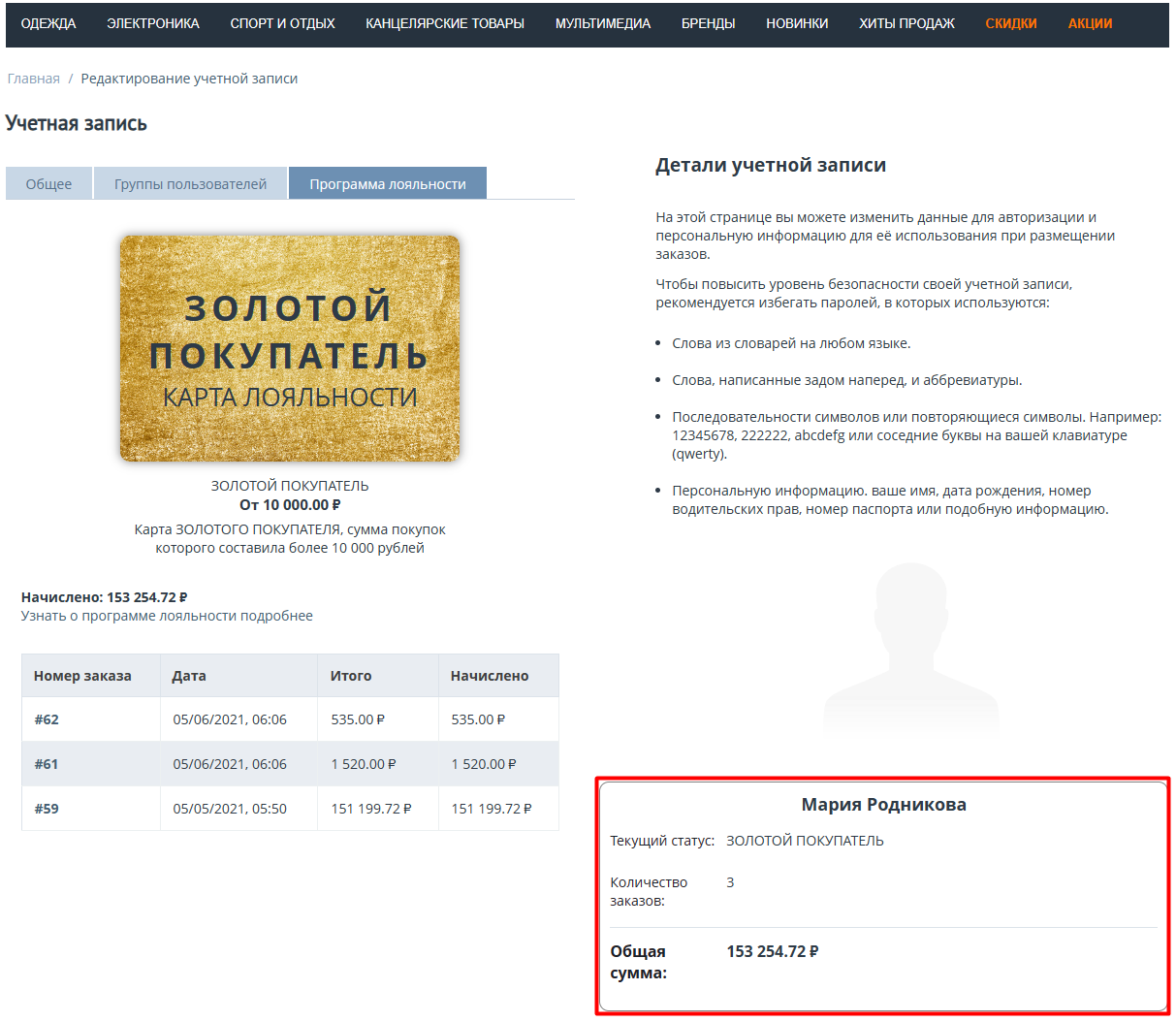Open order #59 link
Viewport: 1176px width, 1022px height.
point(47,809)
